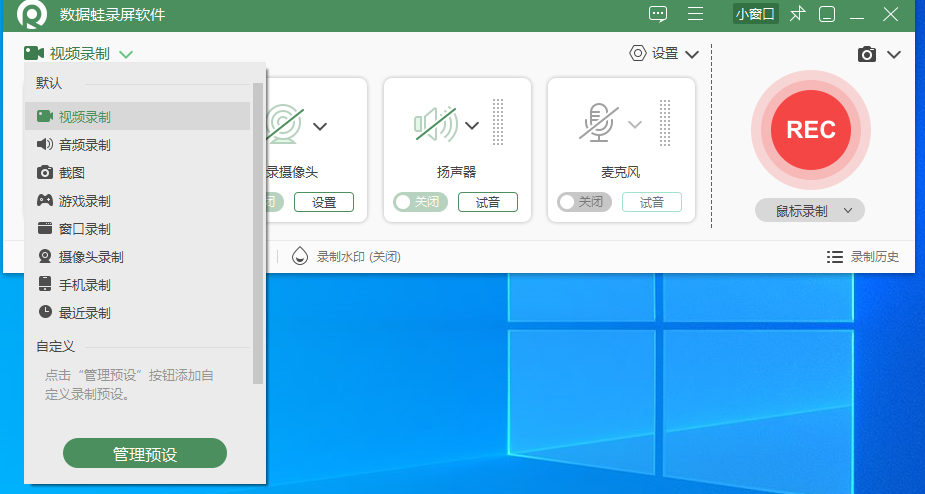Viewport: 925px width, 494px height.
Task: Click the rounded-square icon in the title bar
Action: point(827,14)
